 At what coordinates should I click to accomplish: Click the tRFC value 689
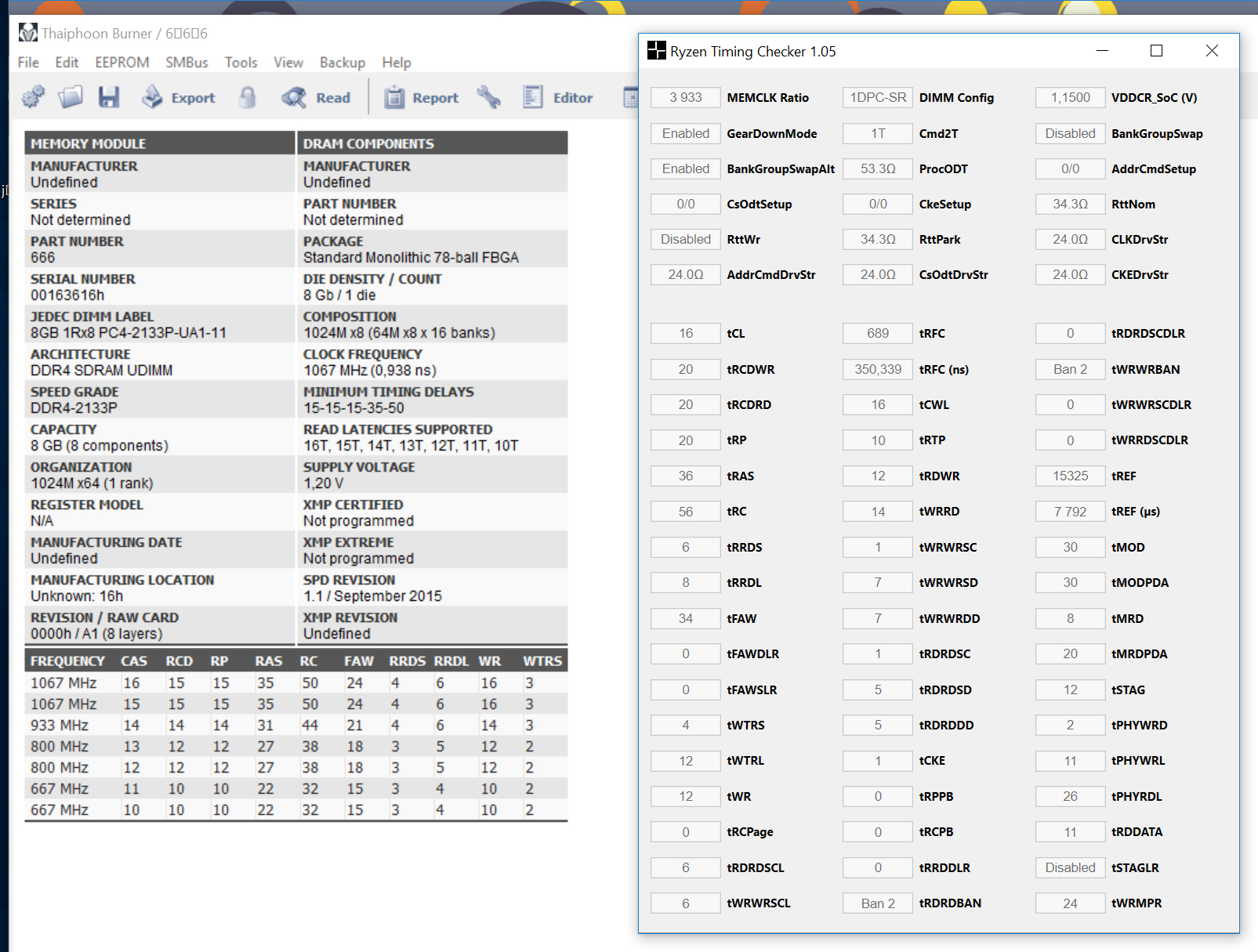click(878, 334)
